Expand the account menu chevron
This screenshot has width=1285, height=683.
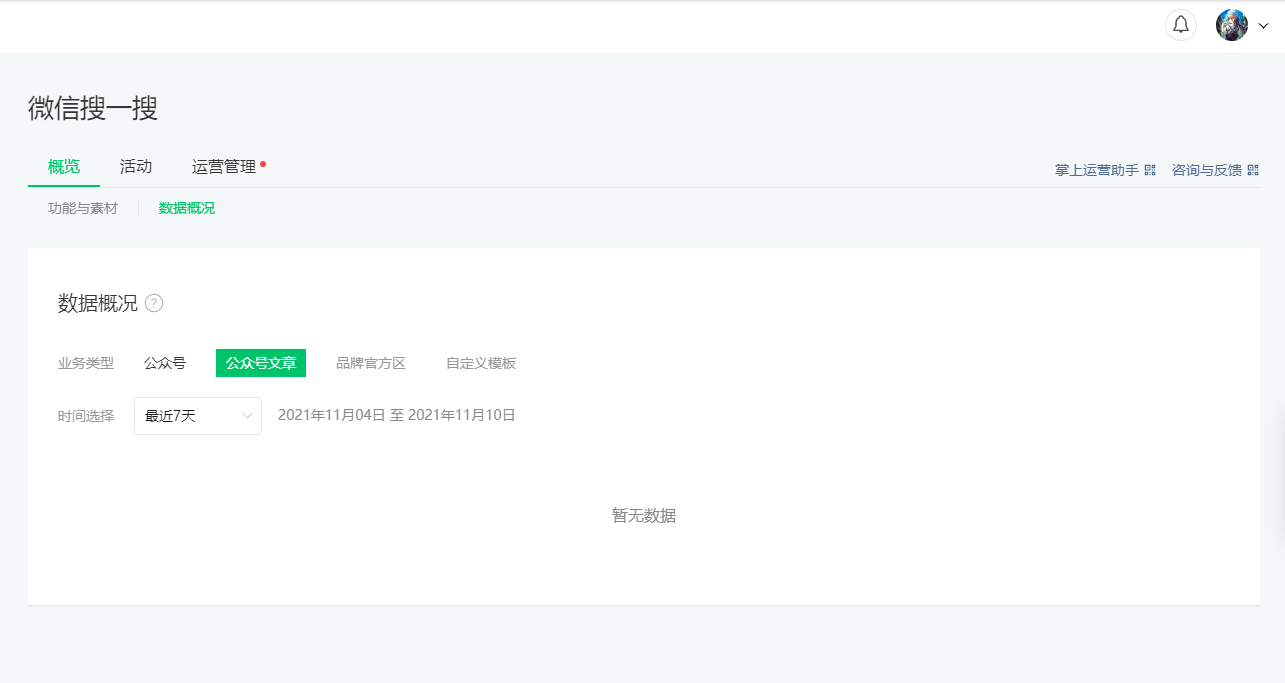point(1263,26)
